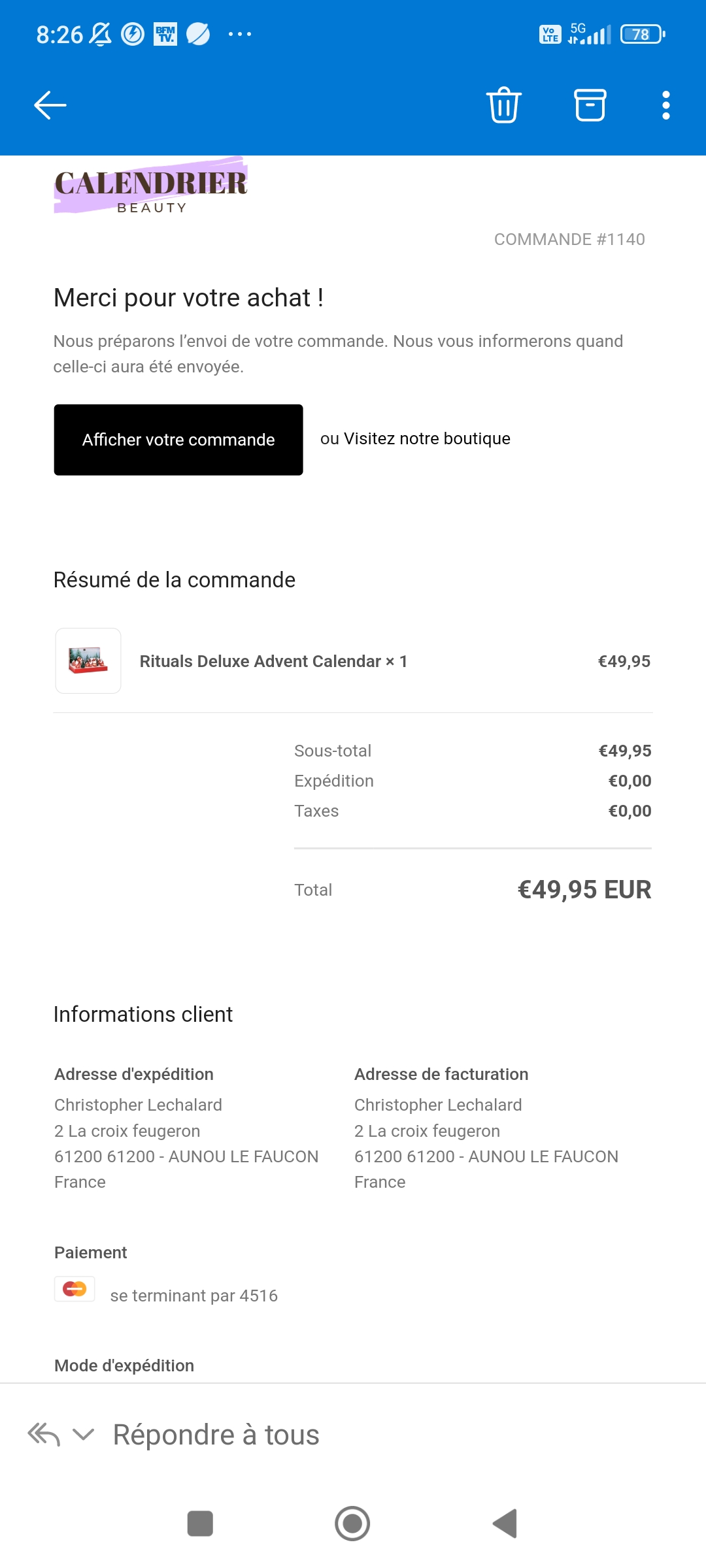Image resolution: width=706 pixels, height=1568 pixels.
Task: Tap the Mastercard payment icon
Action: (75, 1289)
